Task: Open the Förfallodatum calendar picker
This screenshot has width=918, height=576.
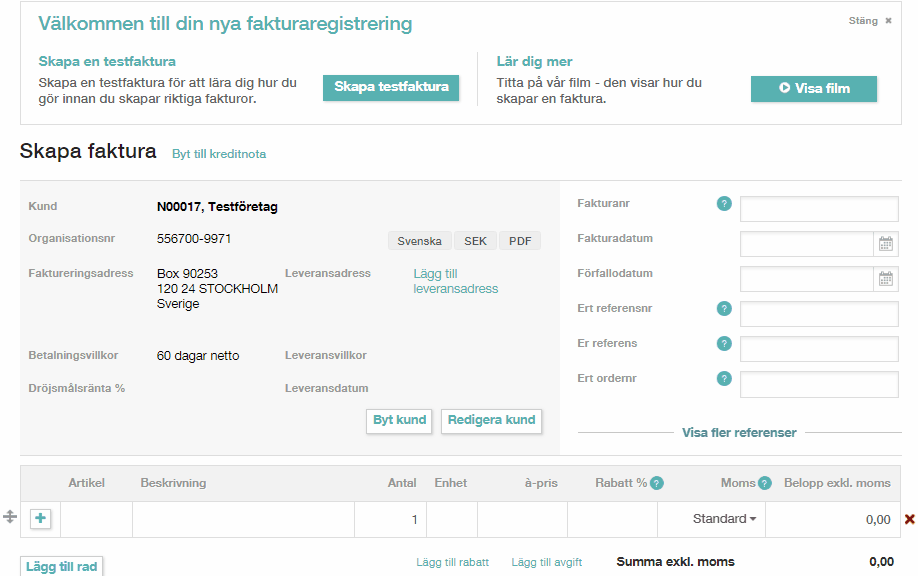Action: pos(886,279)
